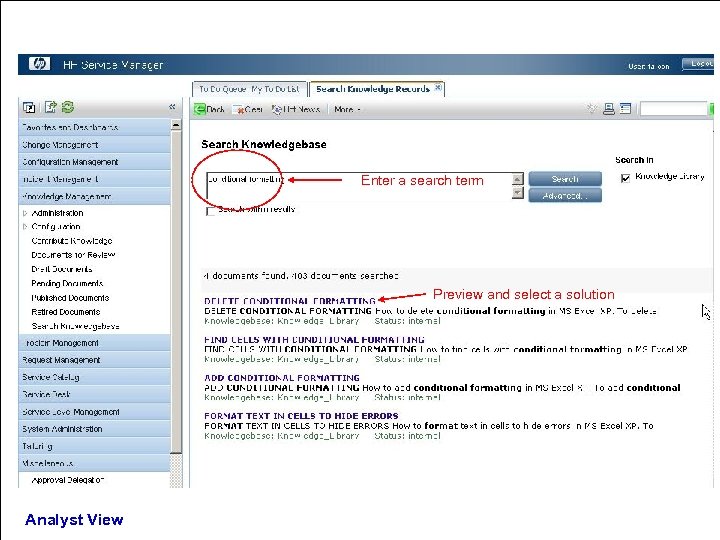Log out using the Logout button

pyautogui.click(x=699, y=64)
